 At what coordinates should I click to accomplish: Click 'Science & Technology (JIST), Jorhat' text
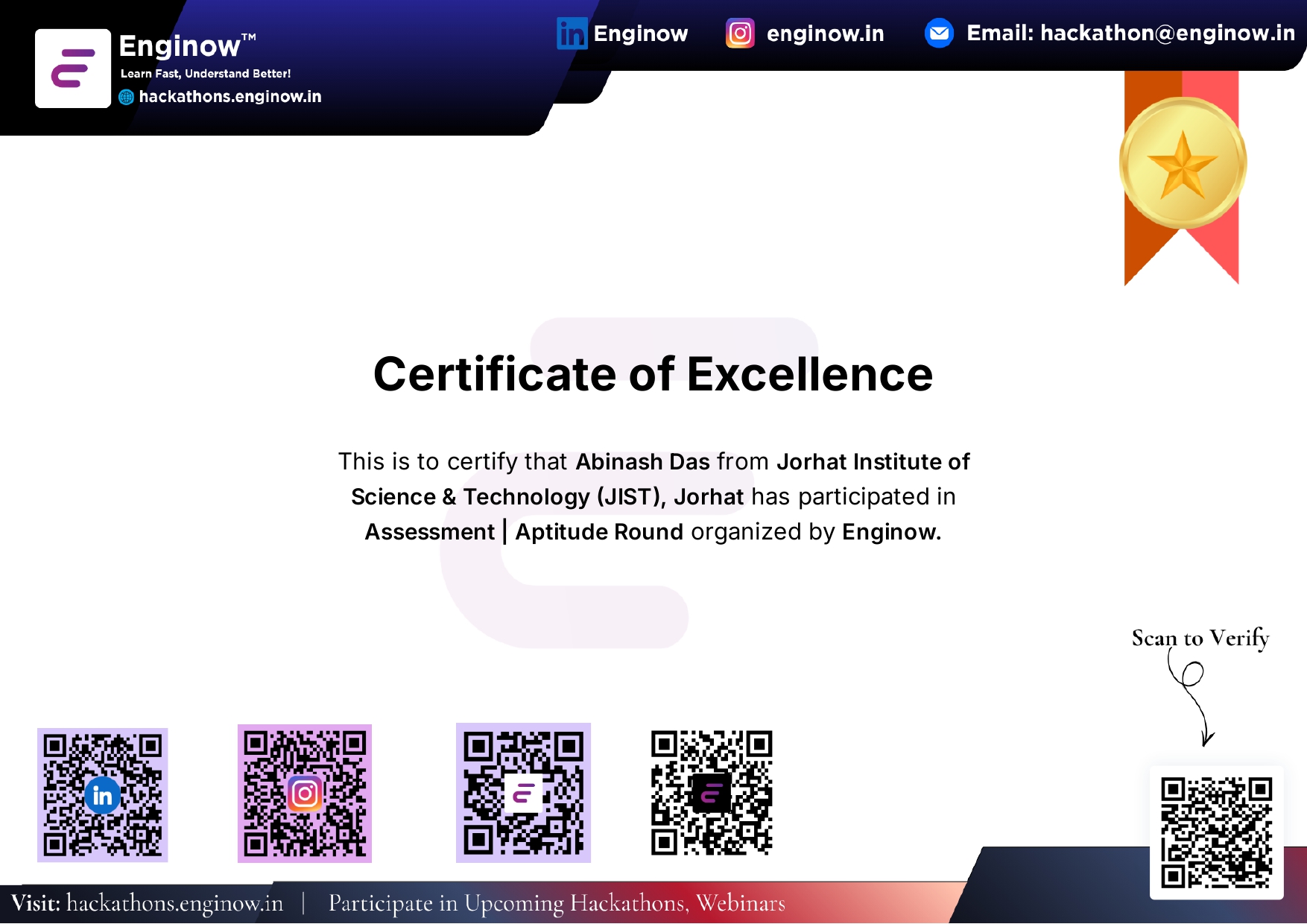pyautogui.click(x=548, y=497)
